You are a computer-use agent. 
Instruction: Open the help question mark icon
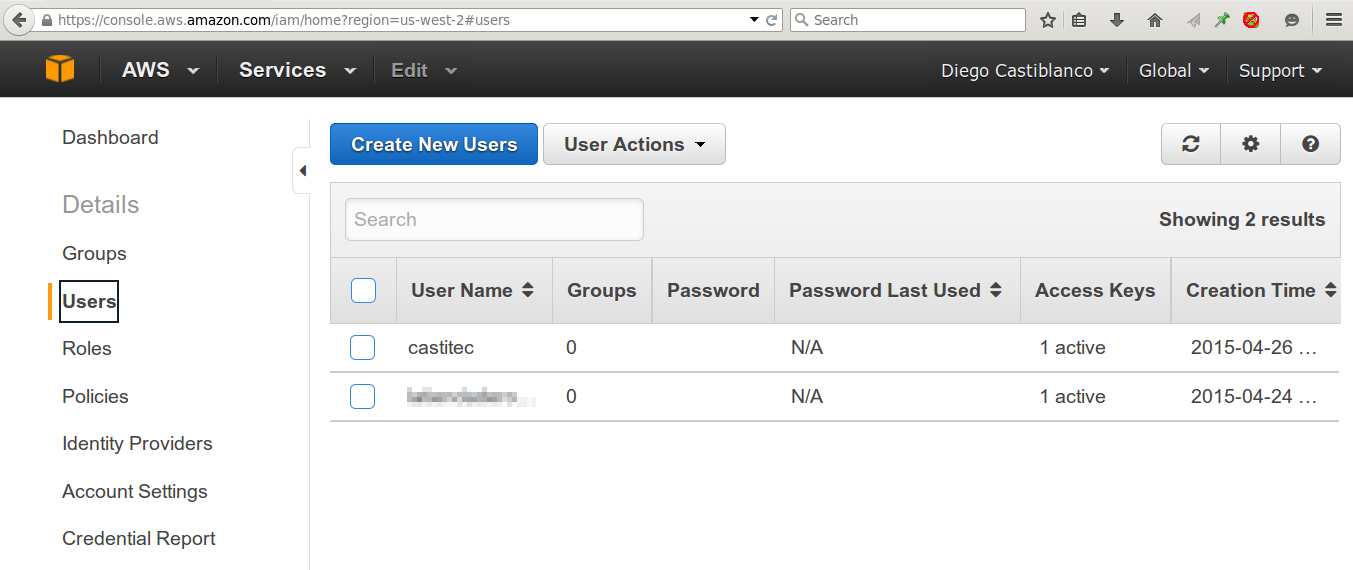click(1310, 144)
